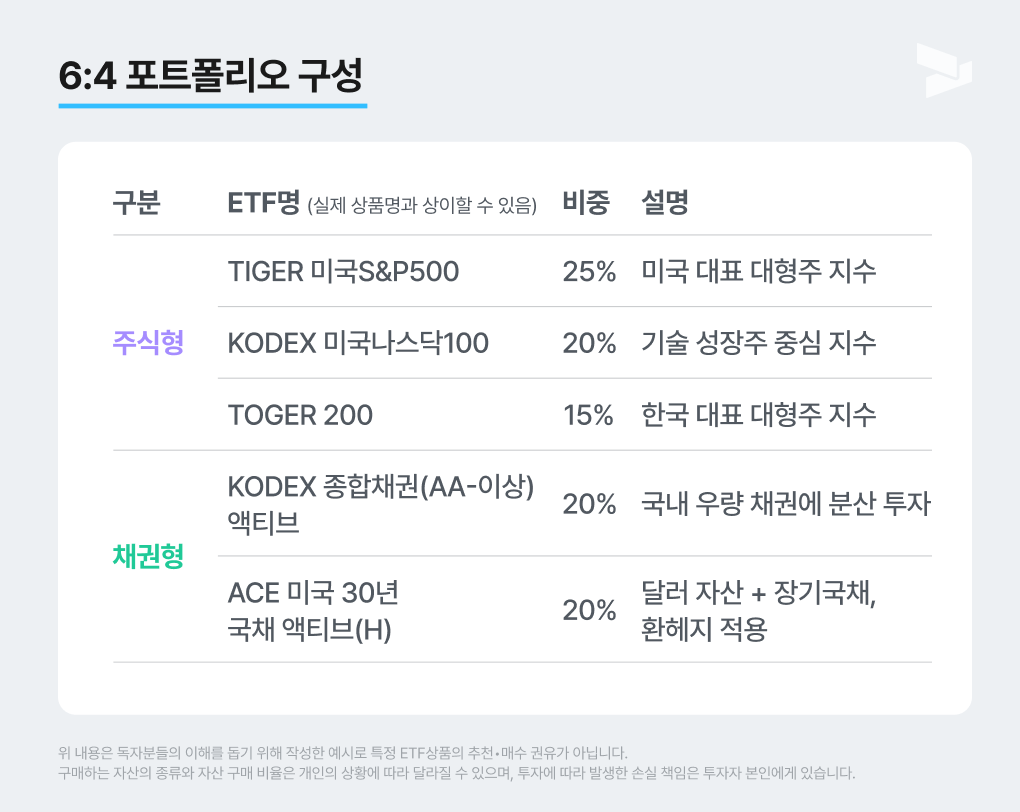1020x812 pixels.
Task: Click the disclaimer text at the bottom
Action: pos(456,763)
